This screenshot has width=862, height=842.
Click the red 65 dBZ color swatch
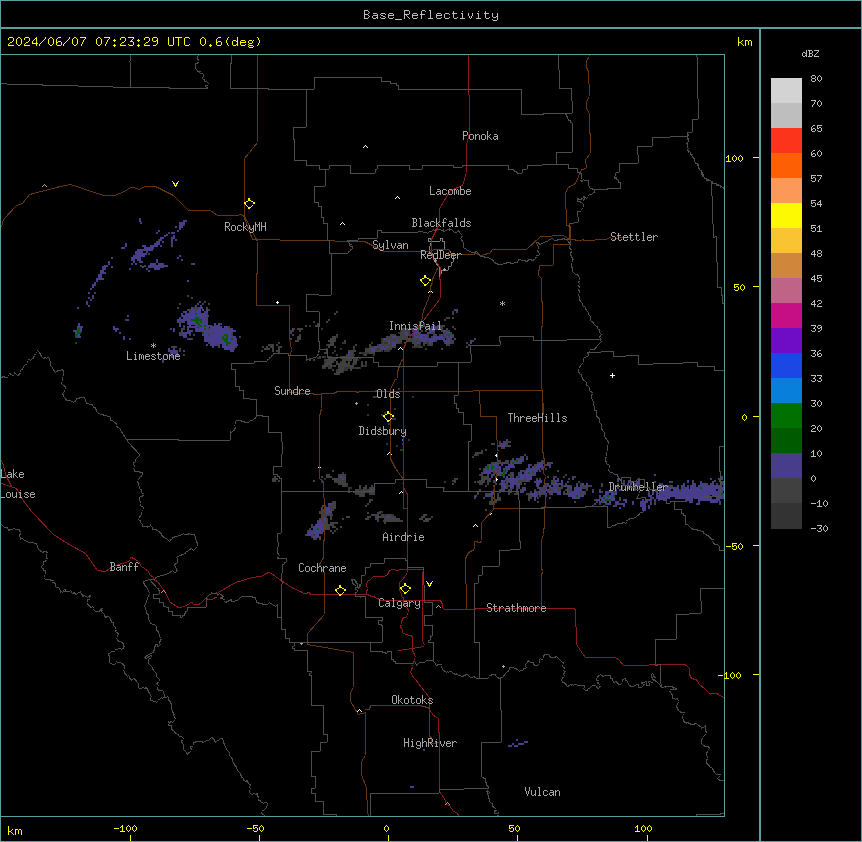pyautogui.click(x=786, y=140)
